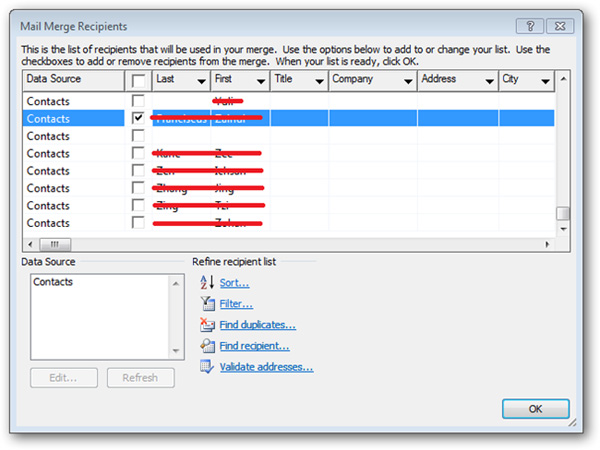Click the Find recipient icon
Image resolution: width=600 pixels, height=450 pixels.
click(x=207, y=346)
